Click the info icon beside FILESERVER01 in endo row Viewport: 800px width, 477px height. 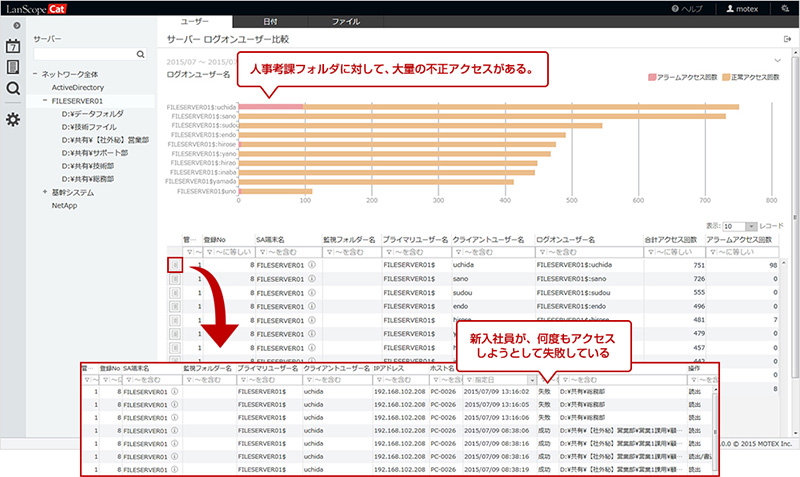[x=312, y=306]
